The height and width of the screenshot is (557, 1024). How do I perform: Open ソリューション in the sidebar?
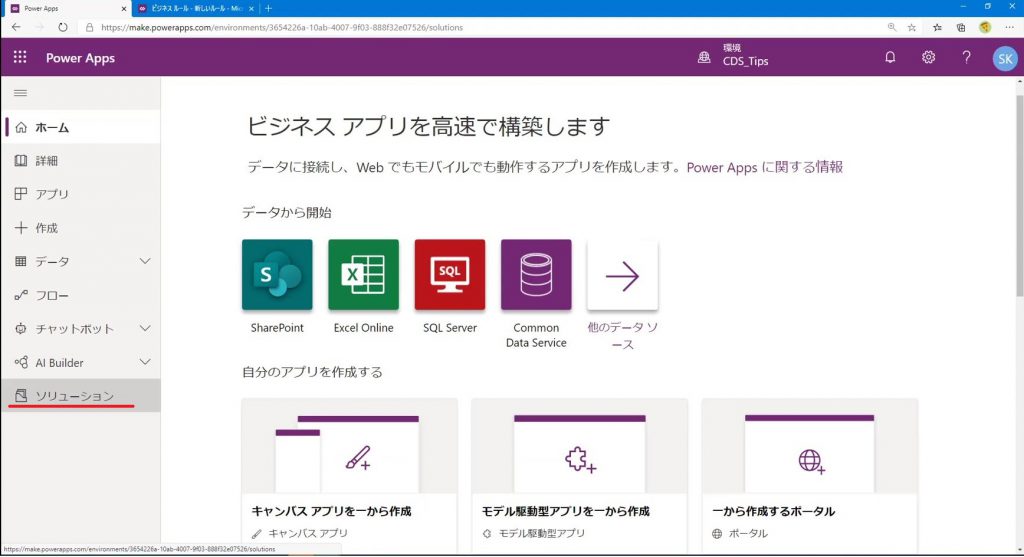[81, 396]
